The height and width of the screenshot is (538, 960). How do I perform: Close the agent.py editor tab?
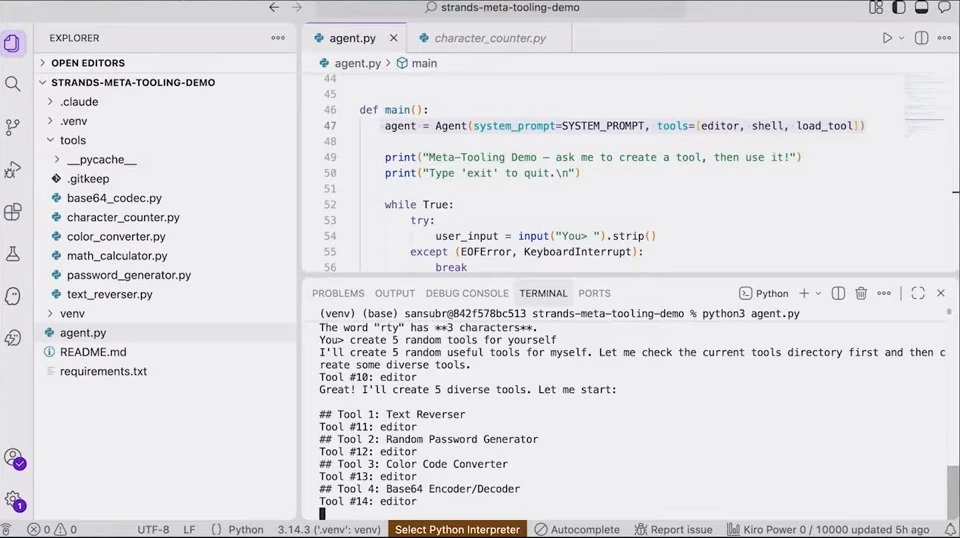[x=394, y=38]
